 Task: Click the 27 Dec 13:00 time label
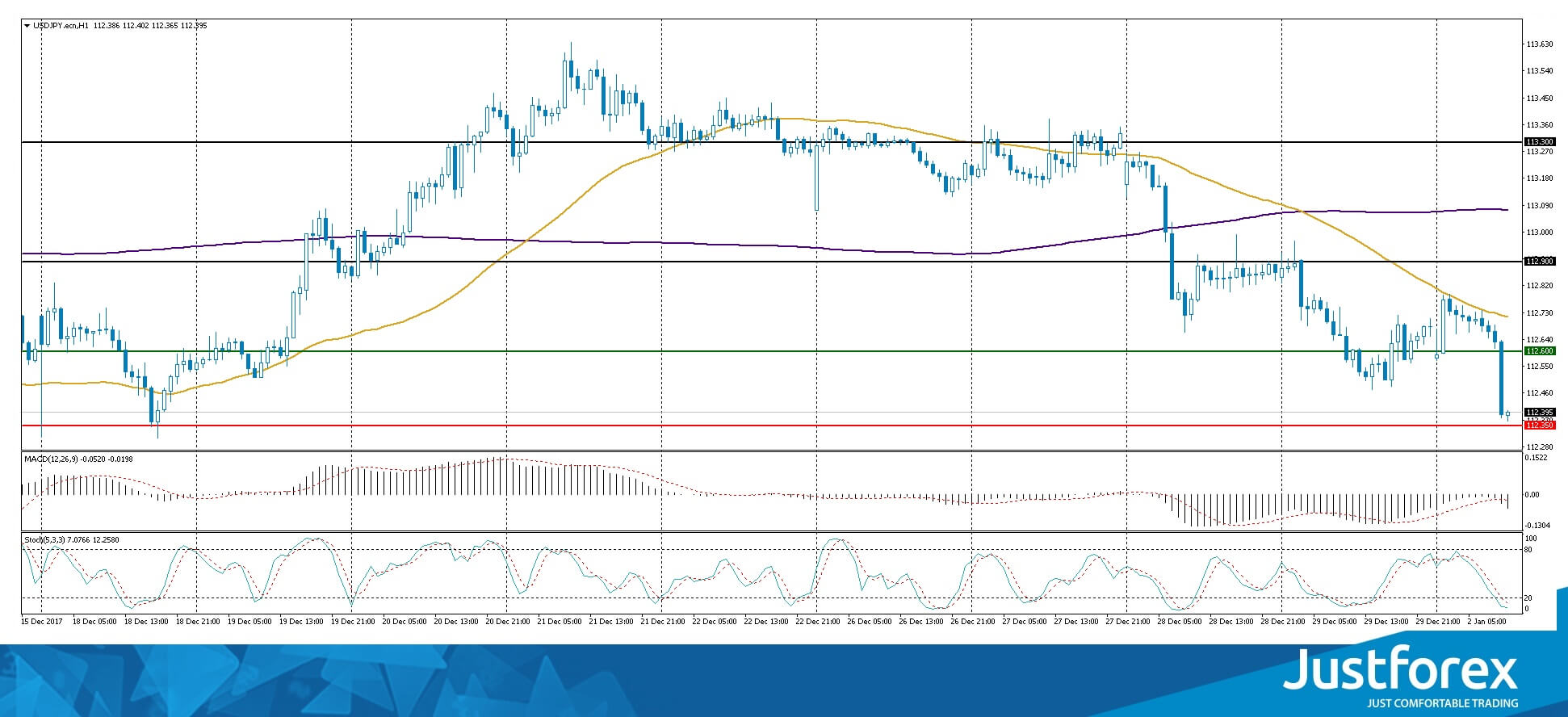tap(1077, 622)
